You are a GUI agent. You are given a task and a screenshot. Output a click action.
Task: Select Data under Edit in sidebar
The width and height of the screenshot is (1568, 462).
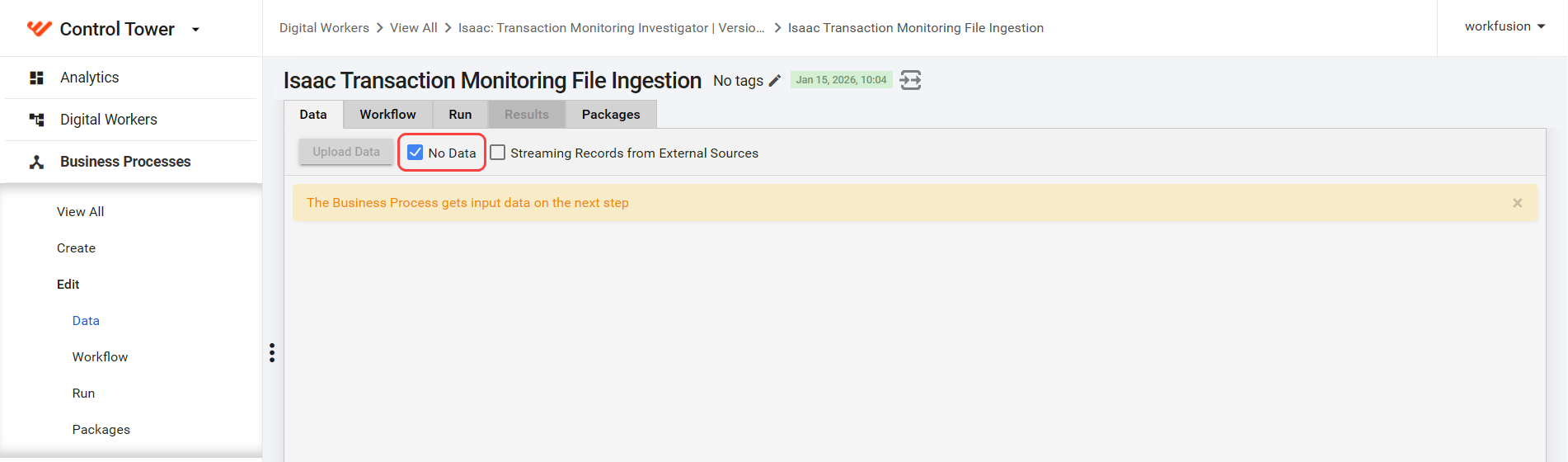[86, 321]
